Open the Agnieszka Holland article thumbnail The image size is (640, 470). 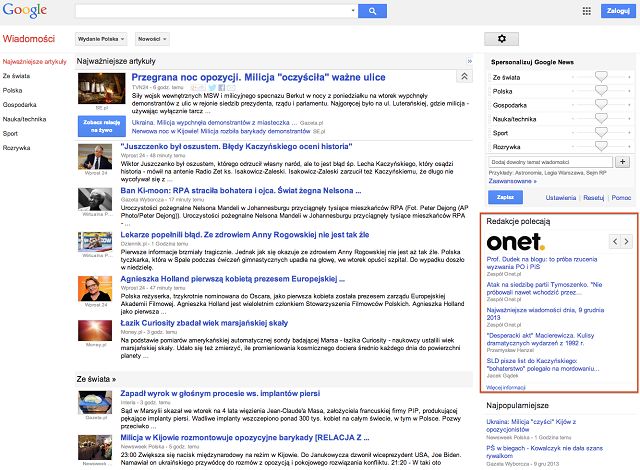(95, 288)
